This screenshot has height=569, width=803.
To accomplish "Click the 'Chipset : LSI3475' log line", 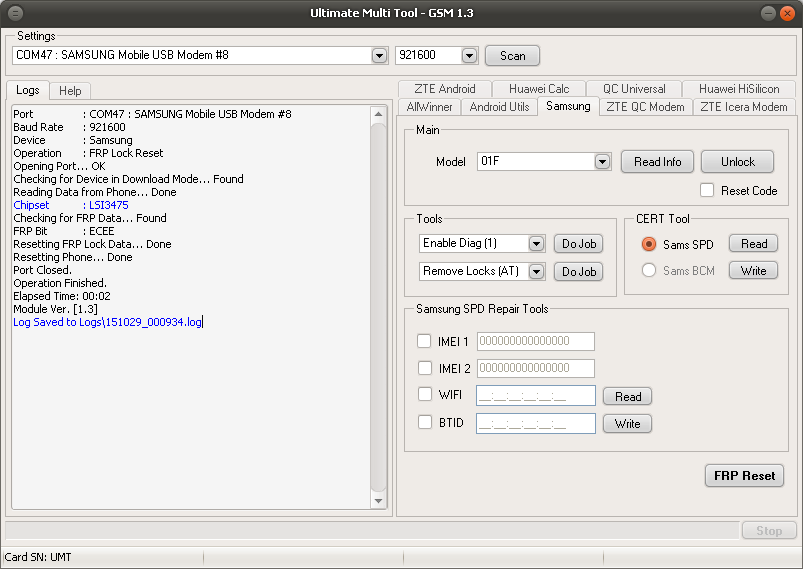I will click(71, 205).
